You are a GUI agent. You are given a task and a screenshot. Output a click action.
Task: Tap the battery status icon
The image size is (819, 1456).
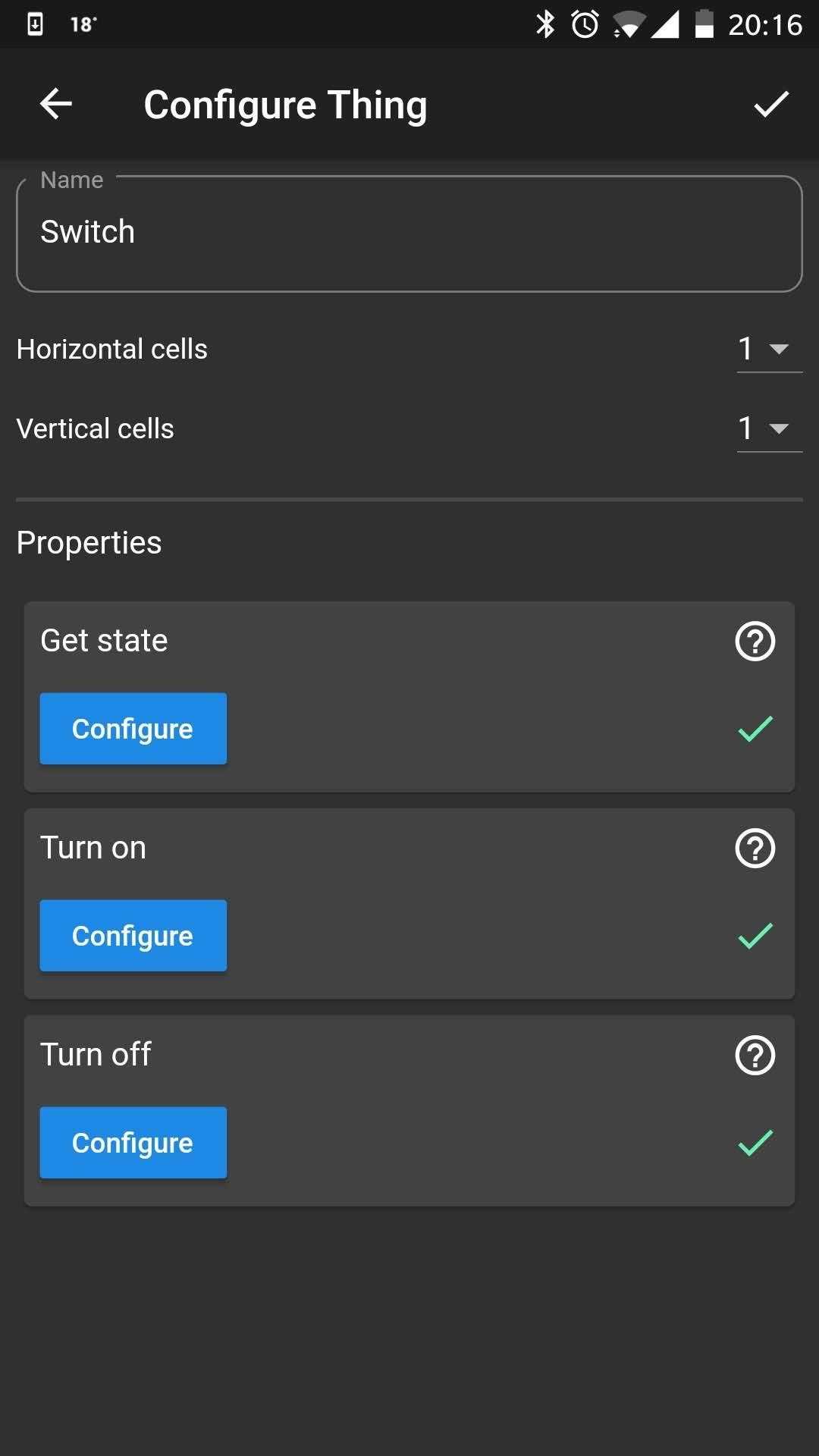tap(704, 24)
